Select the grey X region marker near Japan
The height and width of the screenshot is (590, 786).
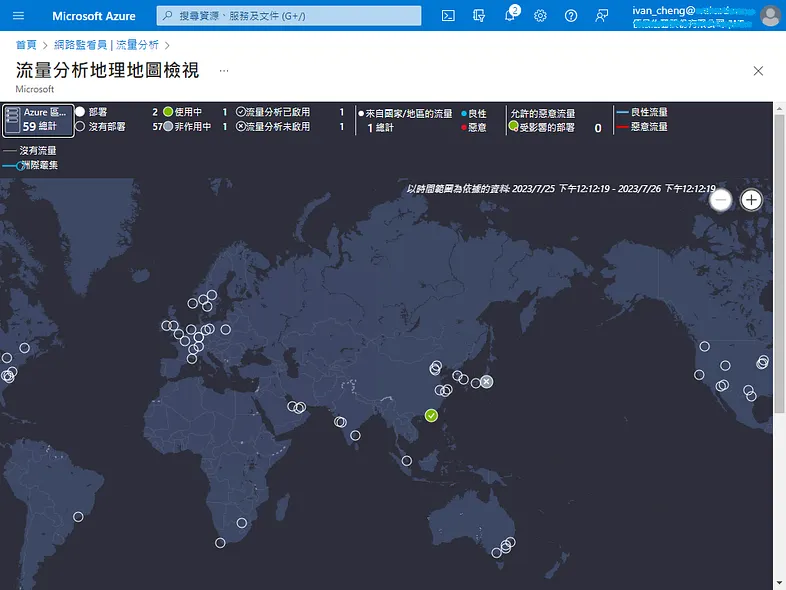pyautogui.click(x=486, y=381)
